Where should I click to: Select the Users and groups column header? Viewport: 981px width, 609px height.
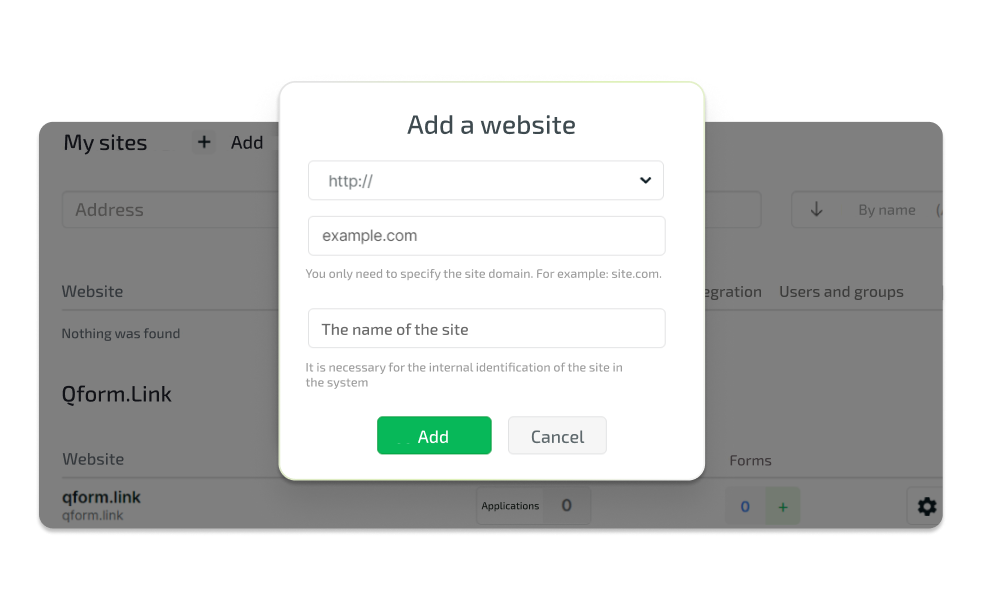841,292
